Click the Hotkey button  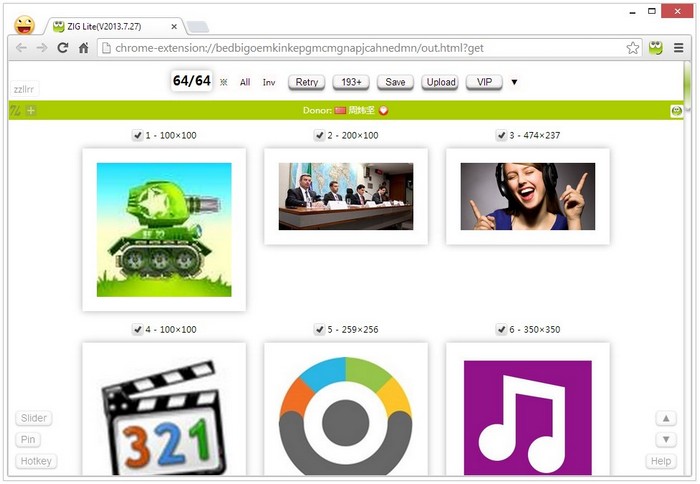(36, 461)
